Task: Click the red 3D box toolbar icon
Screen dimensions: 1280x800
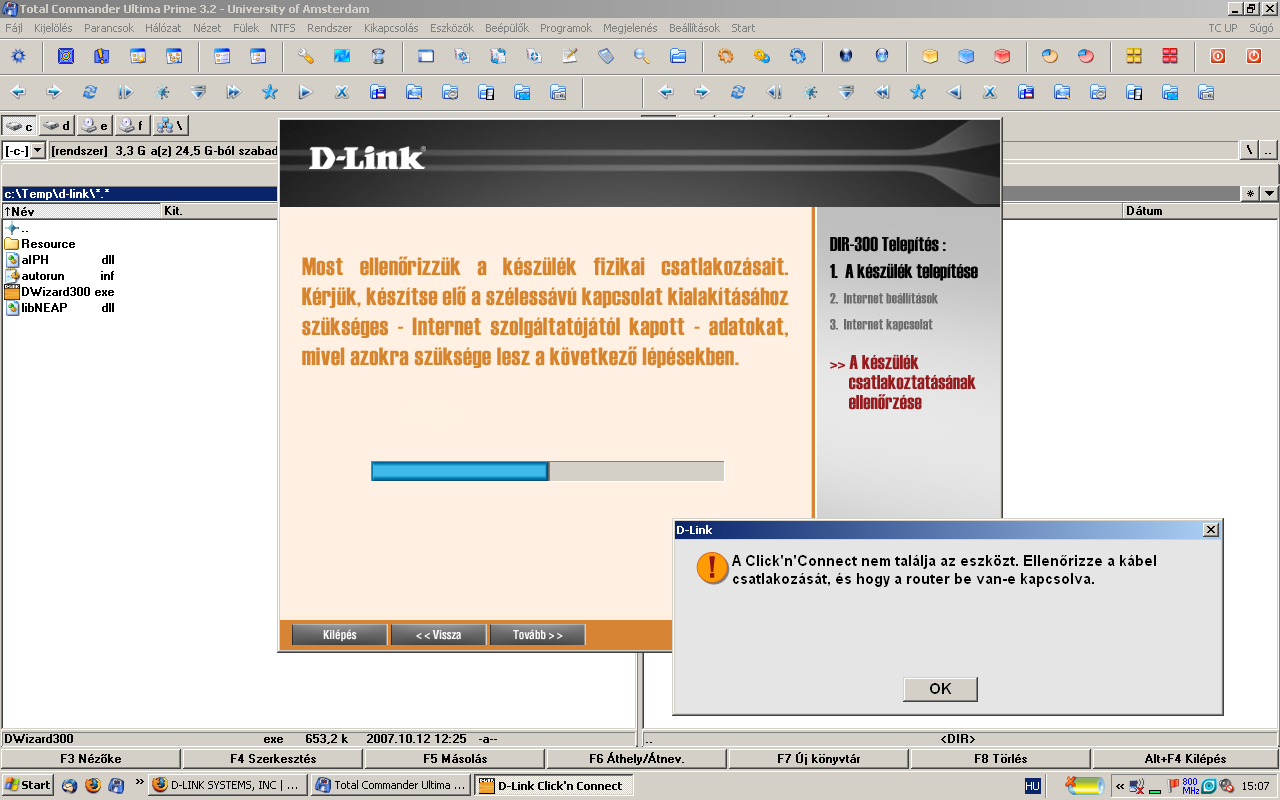Action: click(x=1002, y=56)
